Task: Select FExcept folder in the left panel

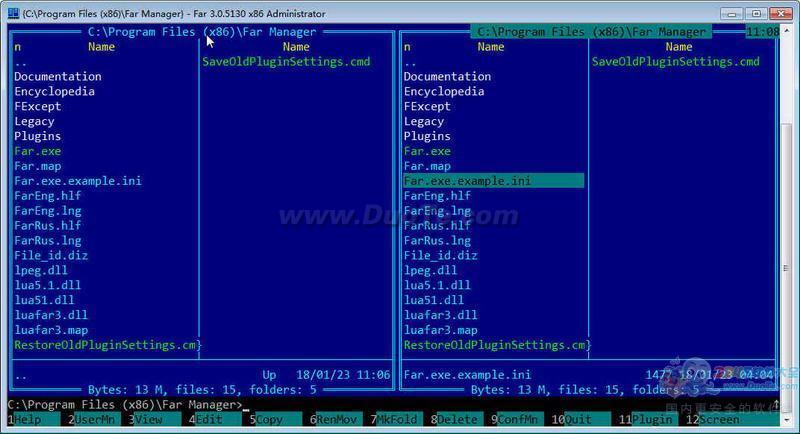Action: click(38, 106)
